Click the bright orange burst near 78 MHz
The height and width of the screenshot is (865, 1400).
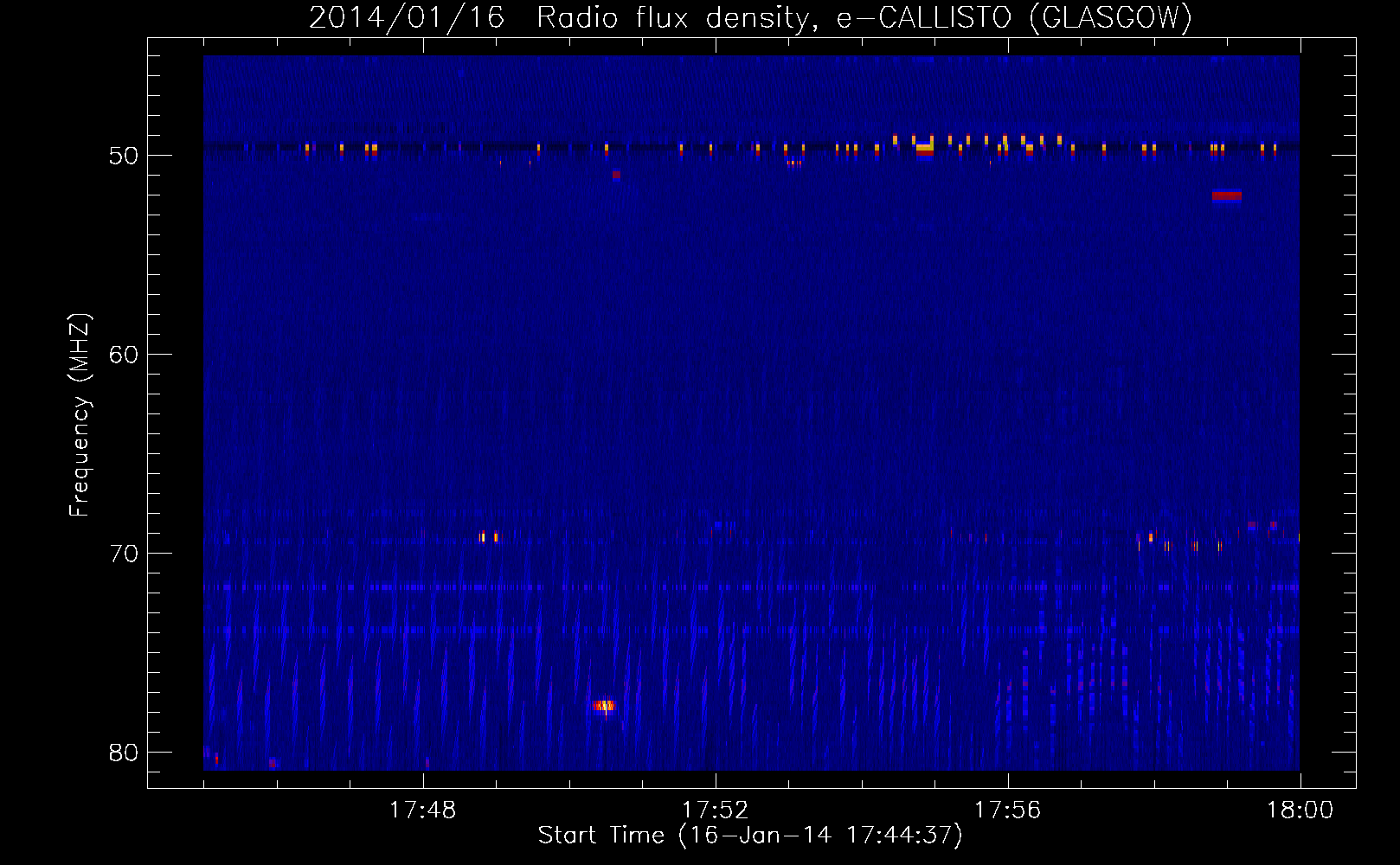click(604, 706)
